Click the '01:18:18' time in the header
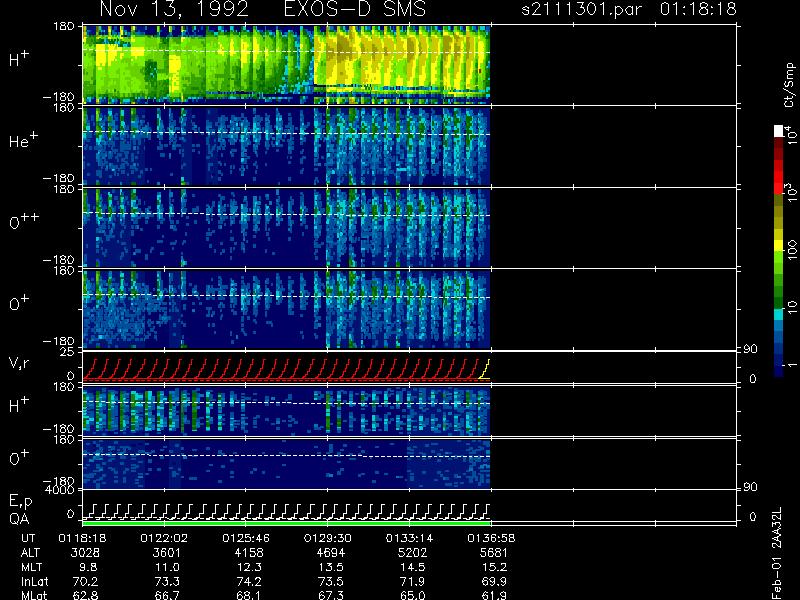This screenshot has height=600, width=800. 698,9
